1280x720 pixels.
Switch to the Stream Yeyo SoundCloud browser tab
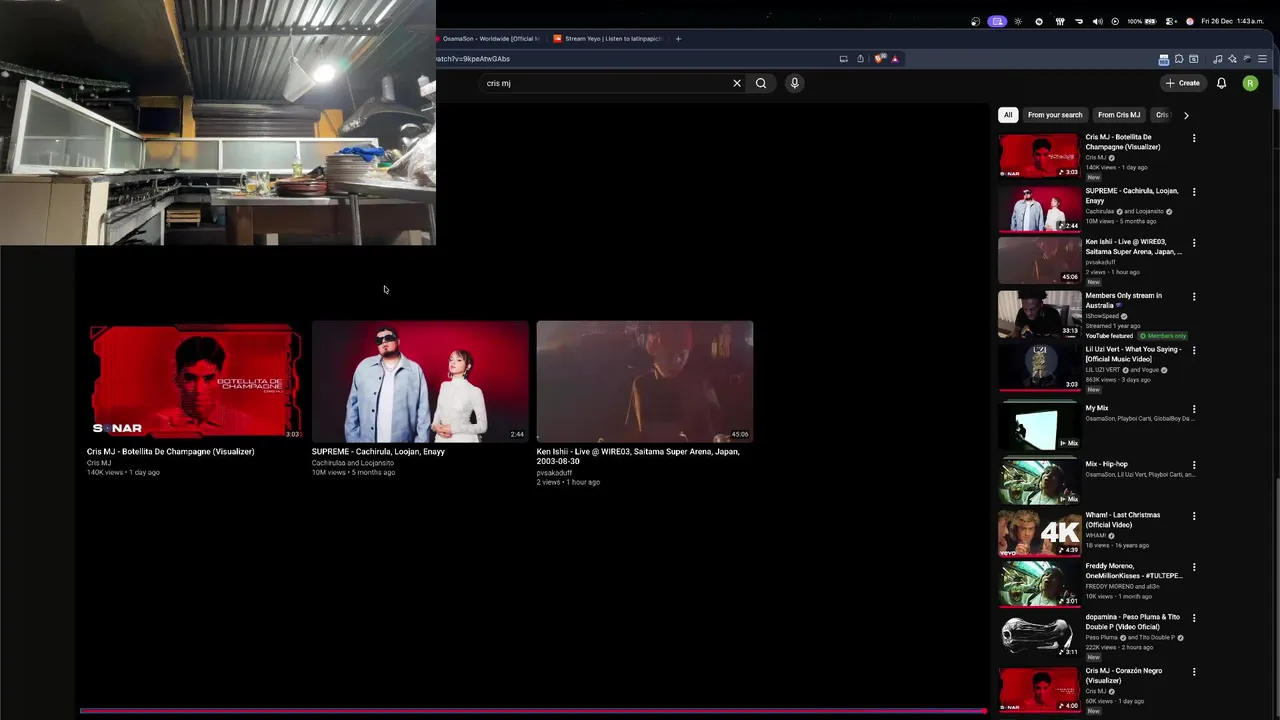pos(610,39)
